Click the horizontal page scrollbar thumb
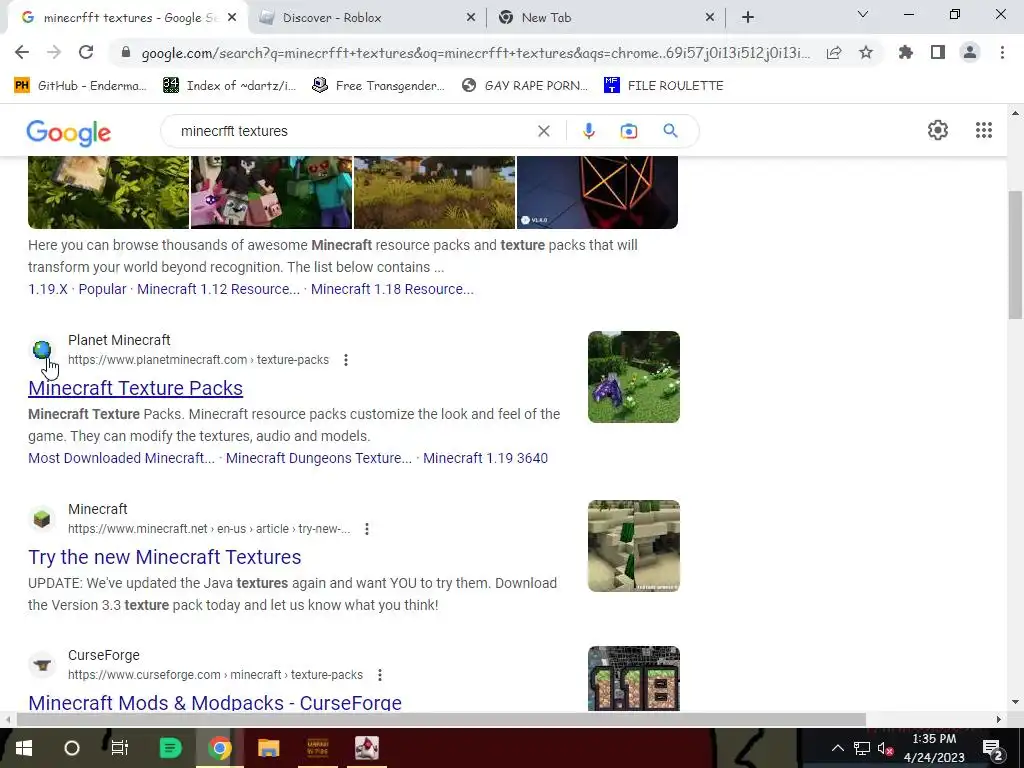Viewport: 1024px width, 768px height. pyautogui.click(x=441, y=719)
